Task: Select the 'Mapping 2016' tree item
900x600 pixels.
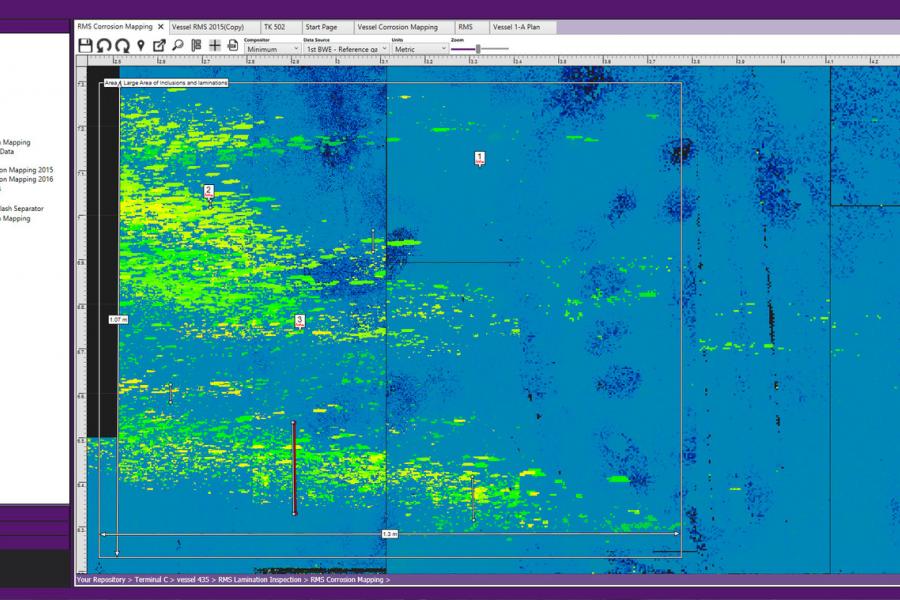Action: pyautogui.click(x=26, y=179)
